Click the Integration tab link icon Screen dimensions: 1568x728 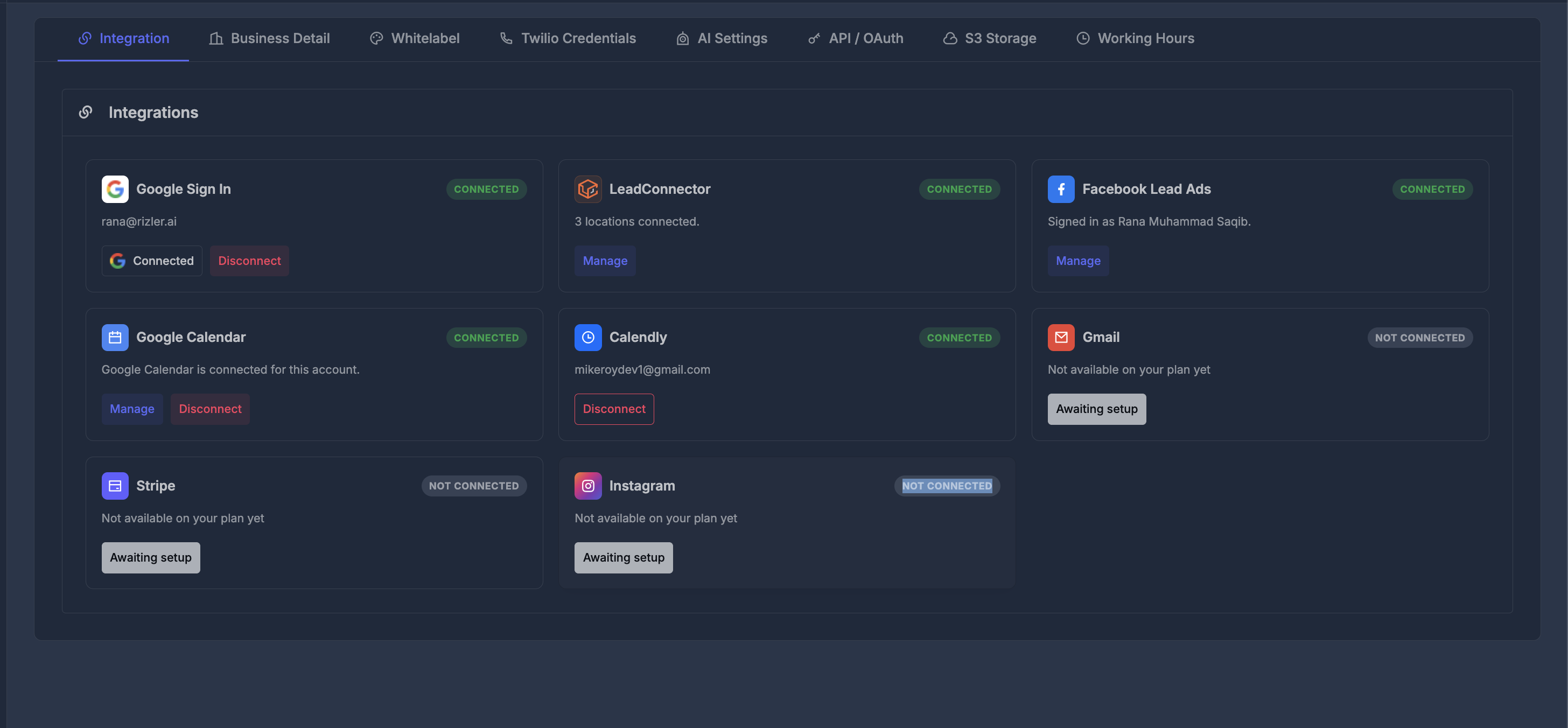[85, 38]
